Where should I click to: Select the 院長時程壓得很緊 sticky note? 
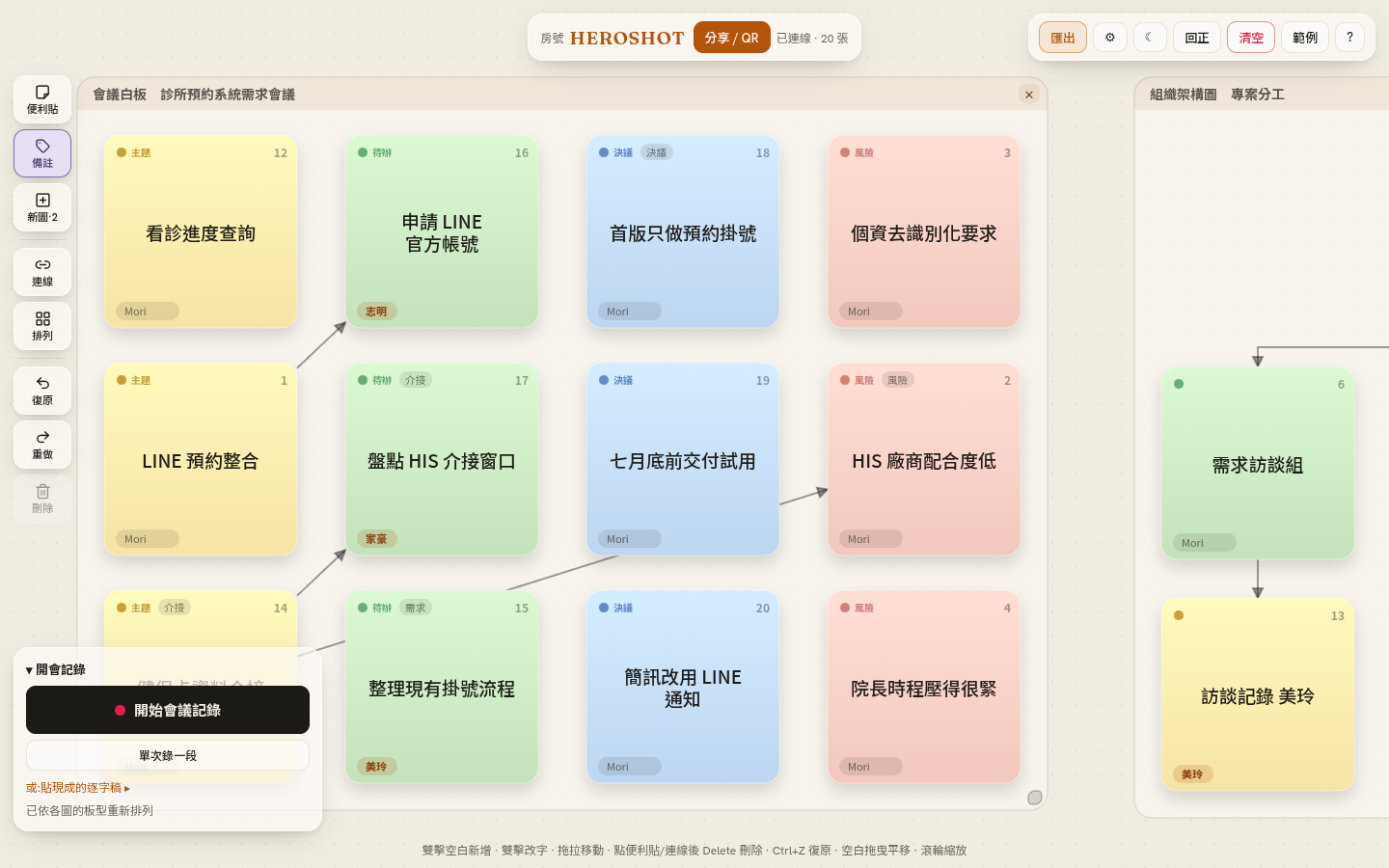[x=924, y=687]
